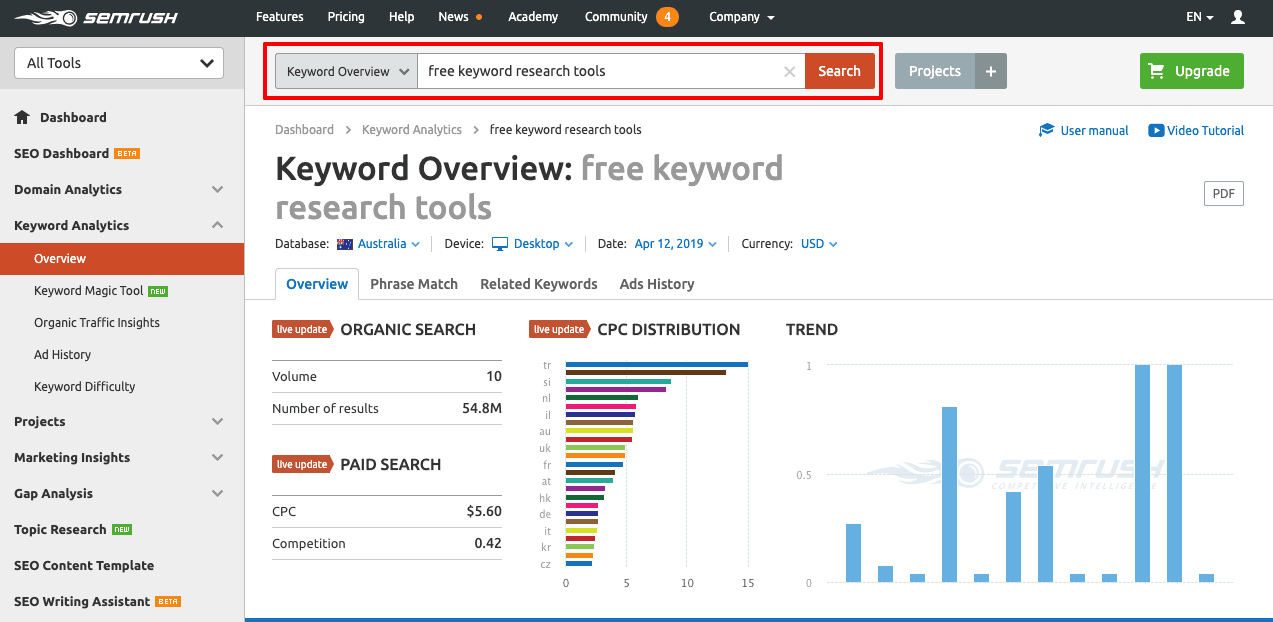Screen dimensions: 1273x622
Task: Open Community in top navigation
Action: tap(616, 17)
